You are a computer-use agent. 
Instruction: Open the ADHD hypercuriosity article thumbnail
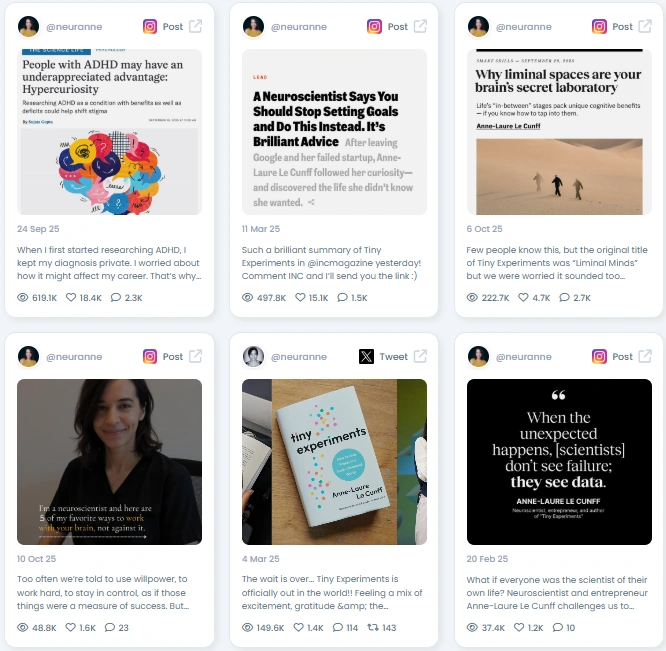tap(109, 132)
